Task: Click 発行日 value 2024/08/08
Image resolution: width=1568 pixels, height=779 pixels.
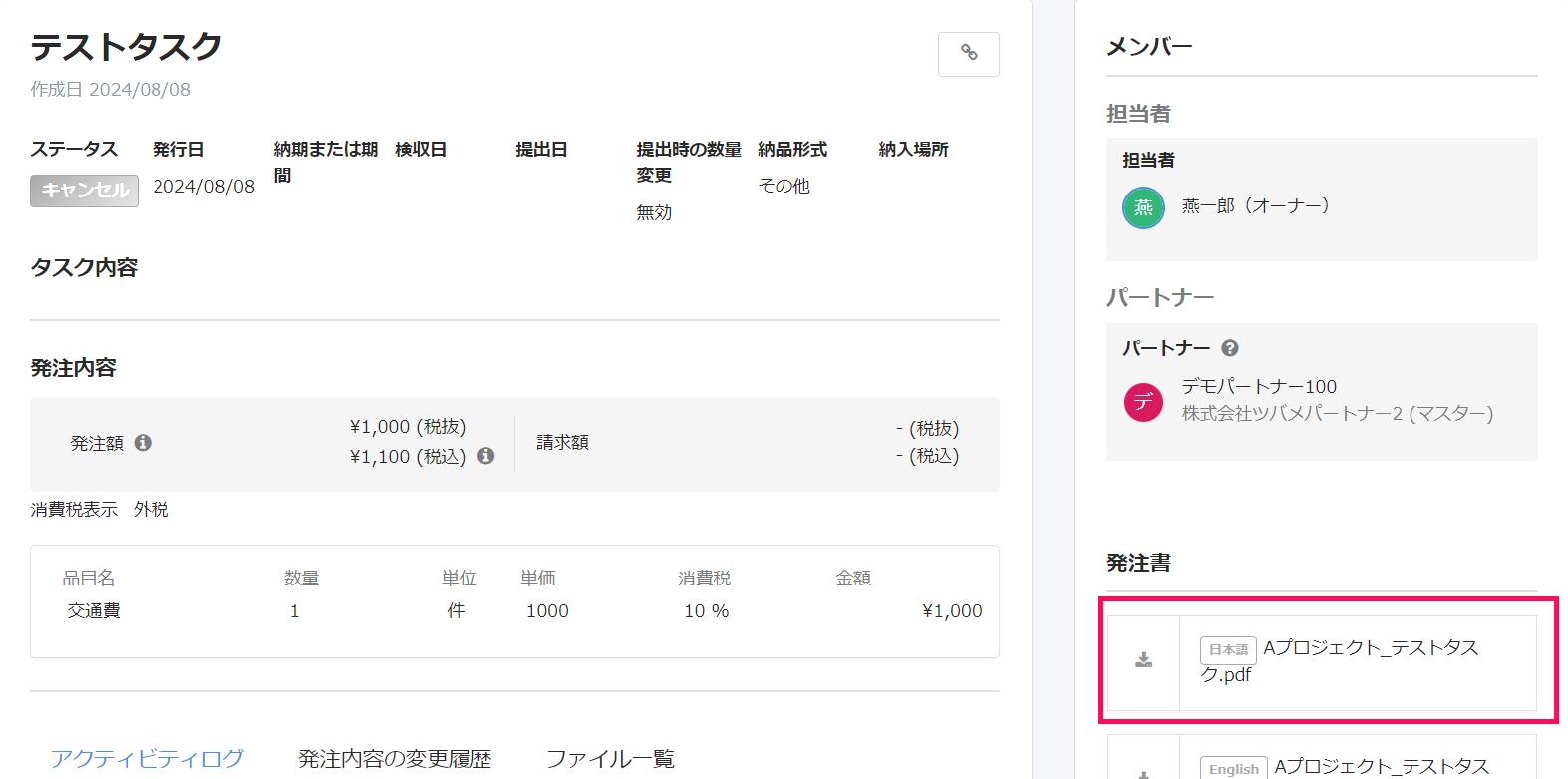Action: click(203, 187)
